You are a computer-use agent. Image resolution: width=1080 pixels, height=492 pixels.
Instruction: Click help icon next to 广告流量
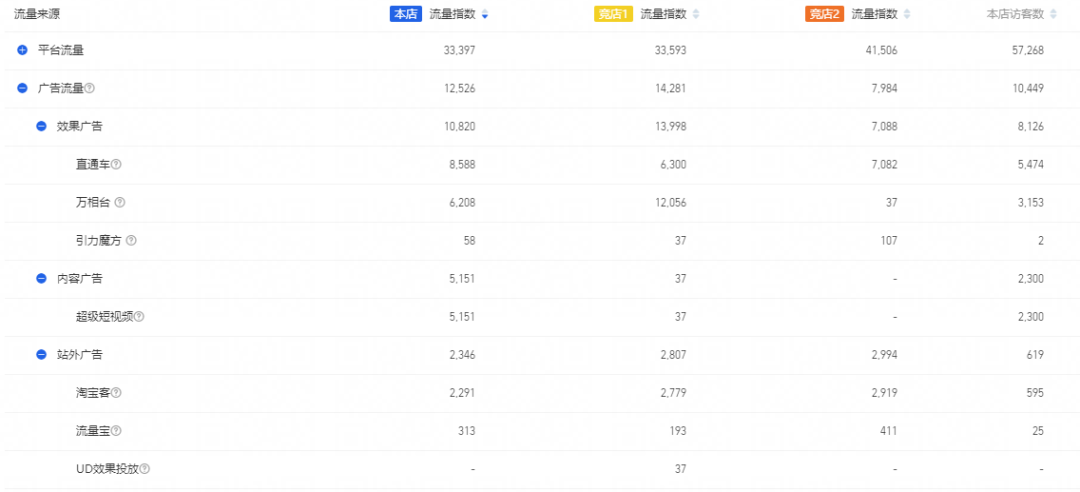(90, 89)
